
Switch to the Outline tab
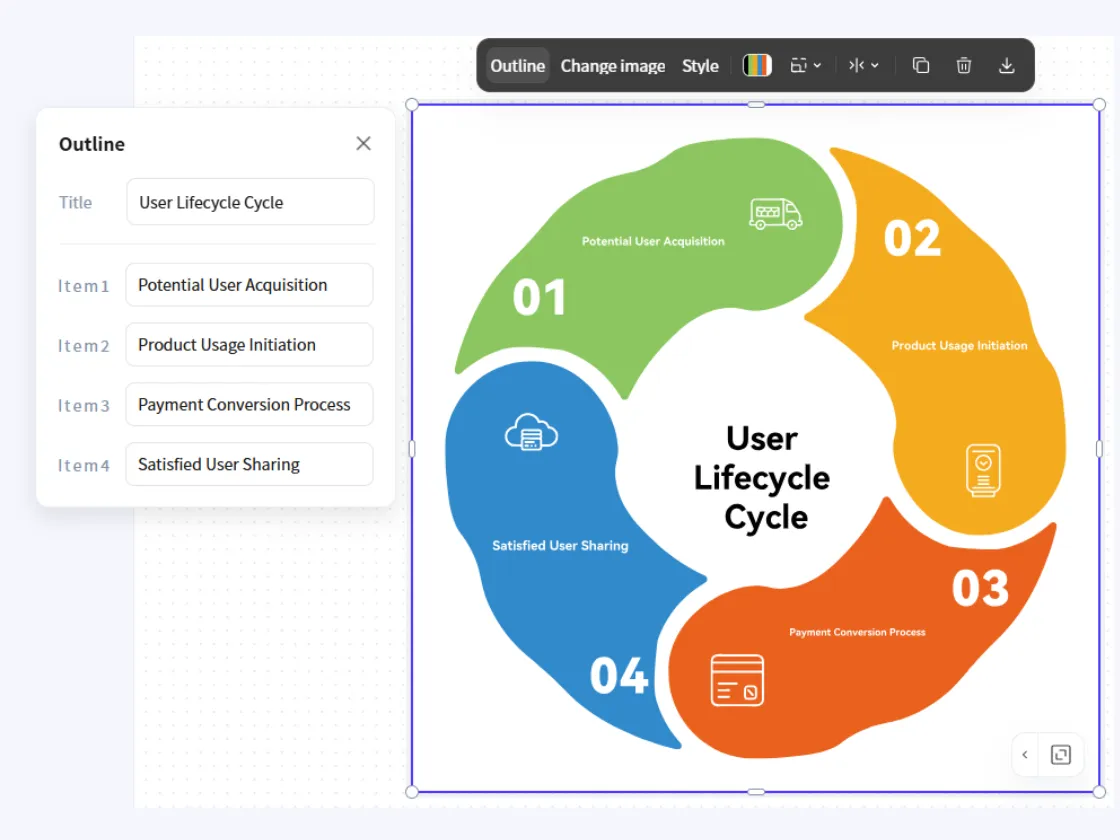(x=517, y=66)
